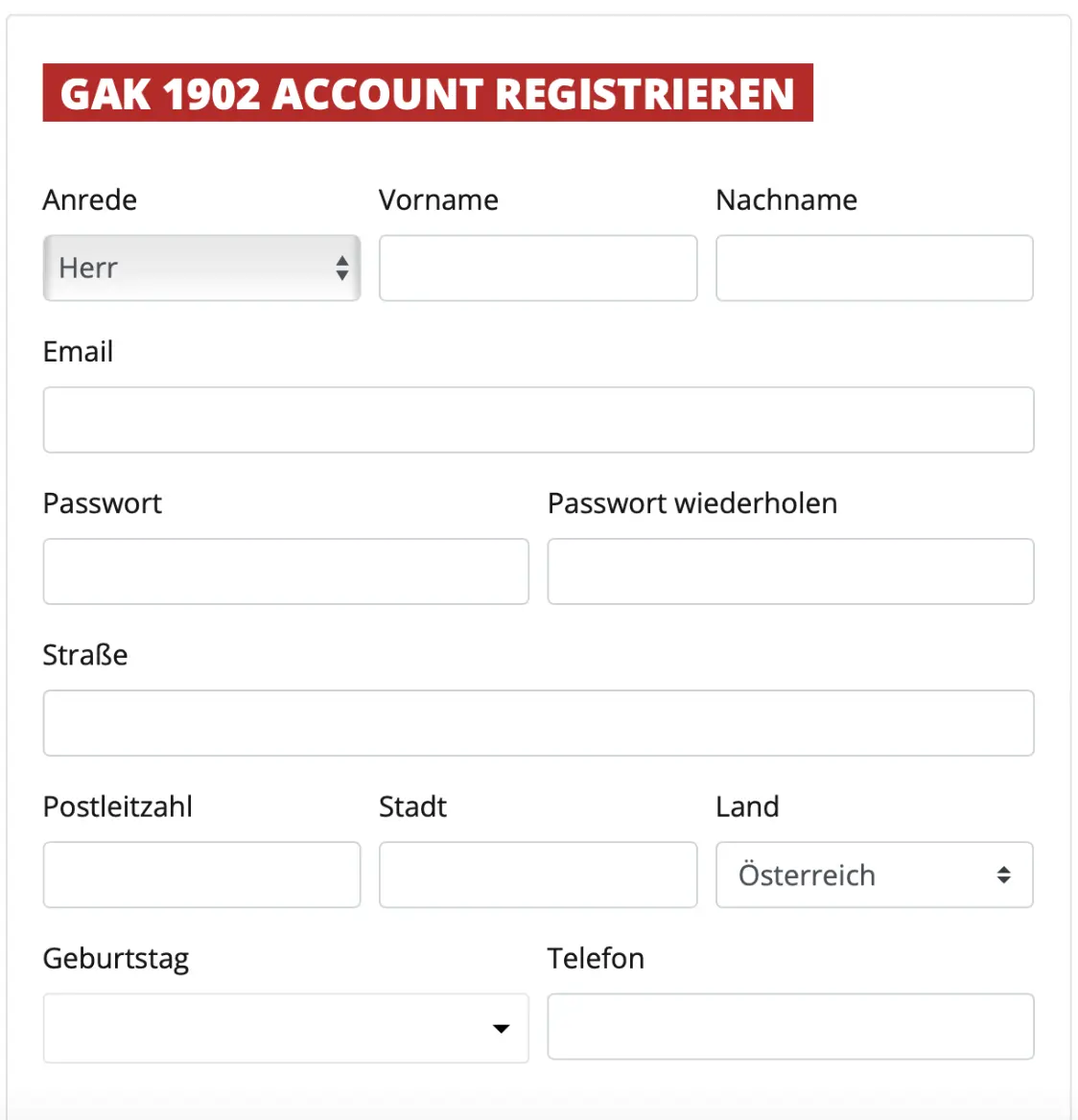
Task: Focus the Passwort wiederholen field
Action: pos(790,572)
